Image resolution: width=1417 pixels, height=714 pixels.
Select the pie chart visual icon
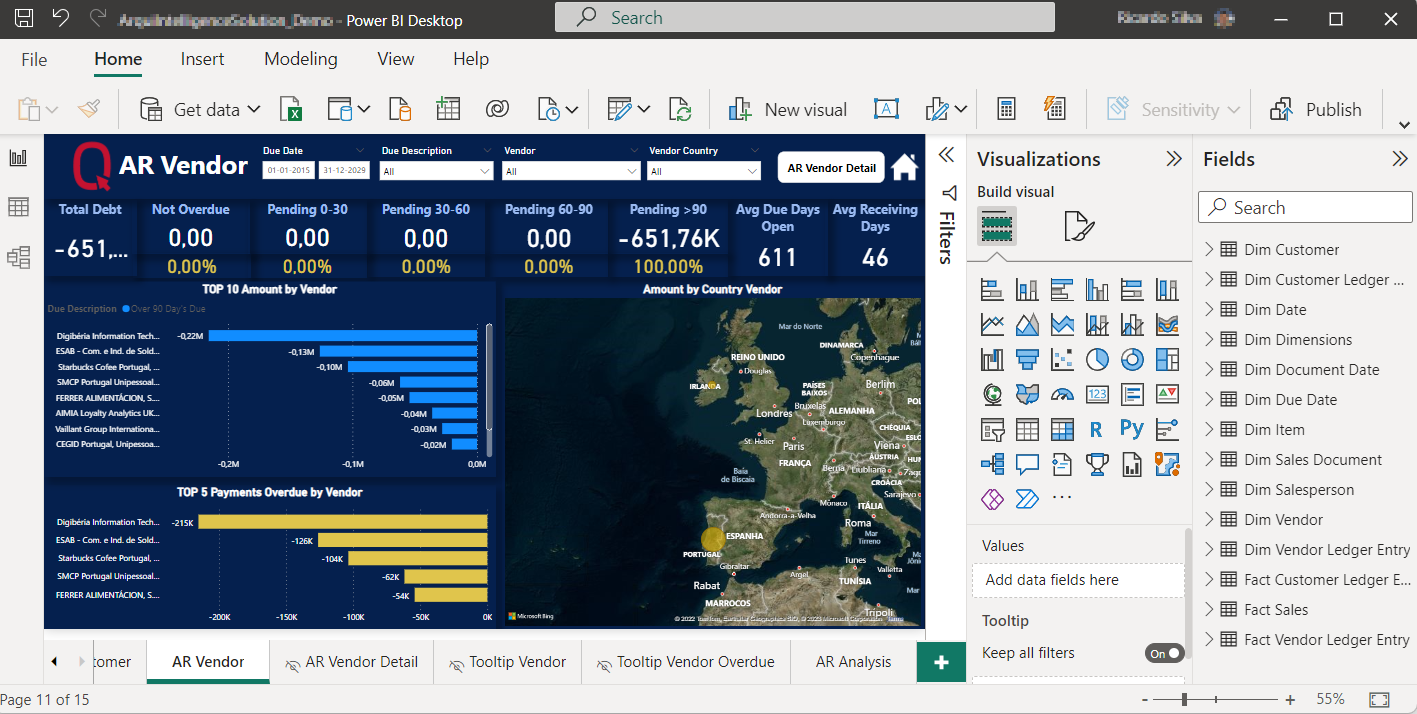pos(1097,359)
